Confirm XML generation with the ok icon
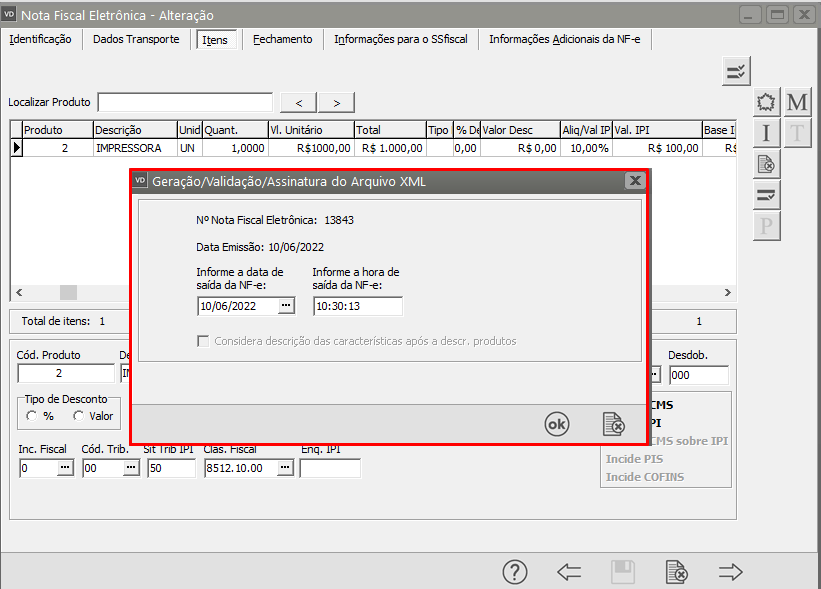Image resolution: width=821 pixels, height=589 pixels. [556, 424]
